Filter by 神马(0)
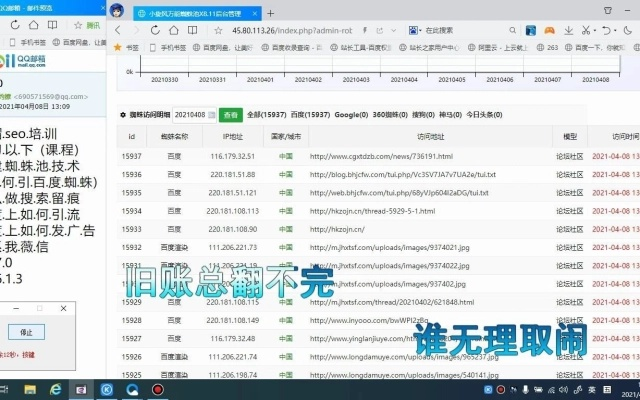640x400 pixels. pyautogui.click(x=450, y=115)
